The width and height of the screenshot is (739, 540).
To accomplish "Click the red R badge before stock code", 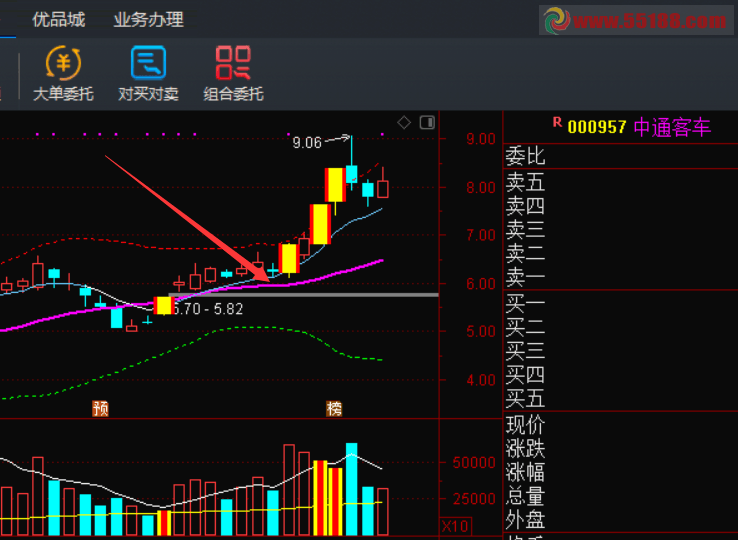I will (x=557, y=123).
